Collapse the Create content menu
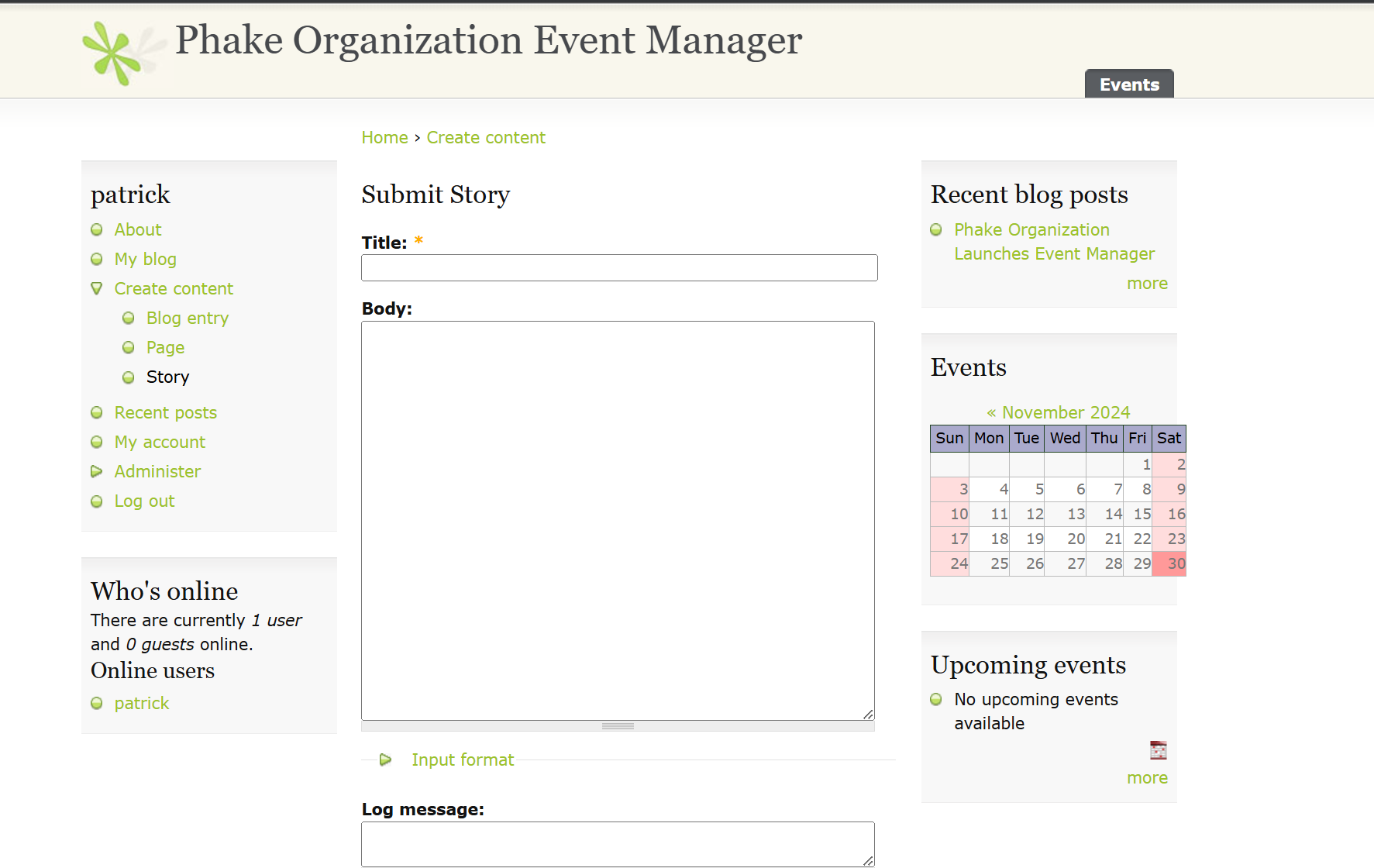The width and height of the screenshot is (1374, 868). (97, 288)
